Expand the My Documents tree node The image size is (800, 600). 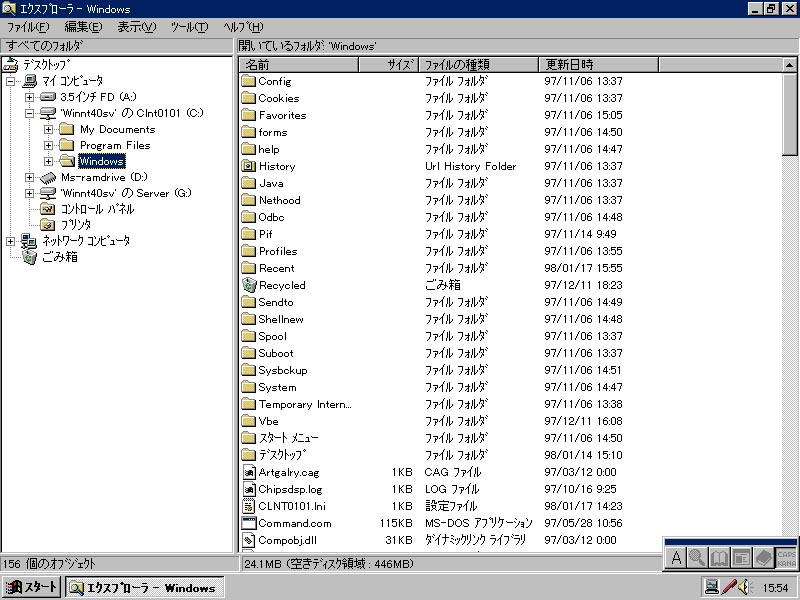click(x=48, y=130)
